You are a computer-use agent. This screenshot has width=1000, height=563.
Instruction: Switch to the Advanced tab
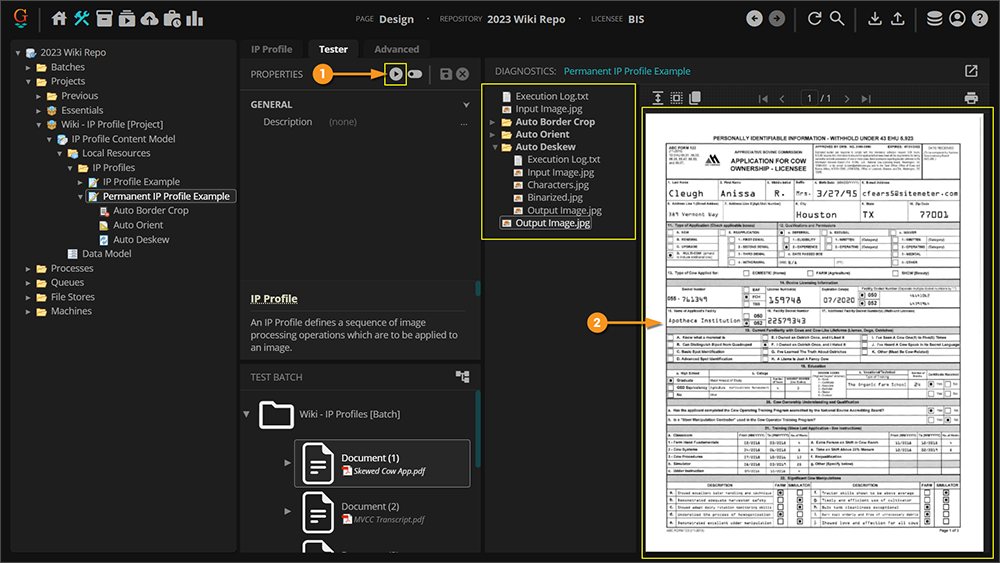pos(396,49)
